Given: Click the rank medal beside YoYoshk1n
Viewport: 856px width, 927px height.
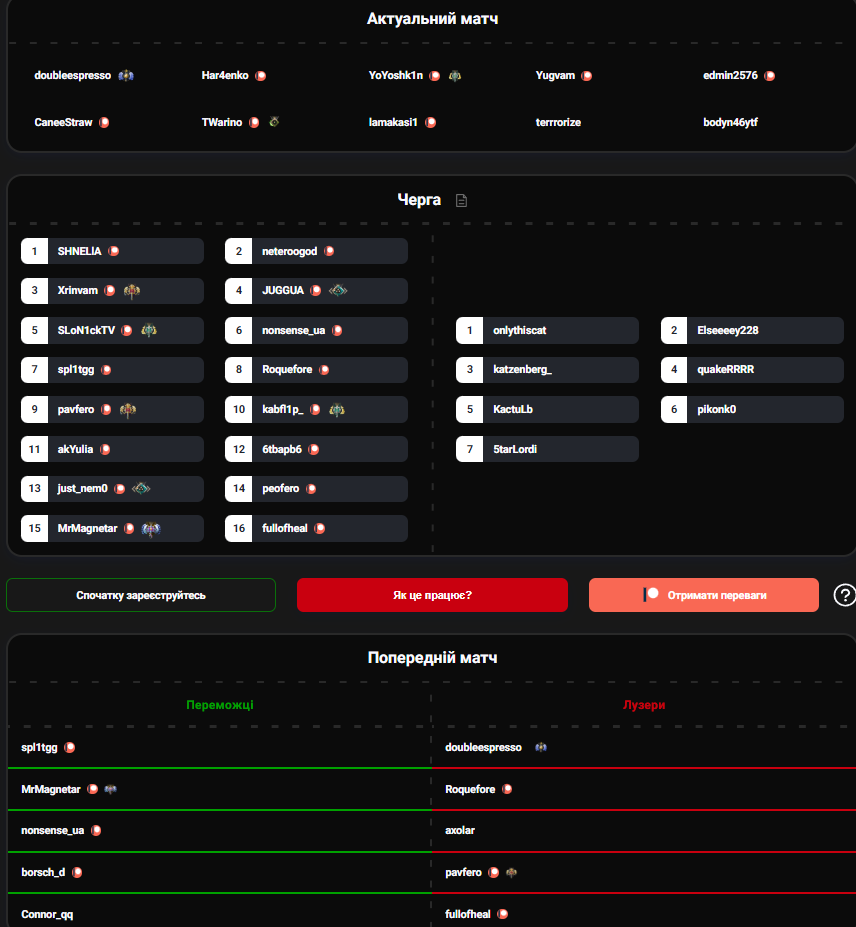Looking at the screenshot, I should point(455,76).
